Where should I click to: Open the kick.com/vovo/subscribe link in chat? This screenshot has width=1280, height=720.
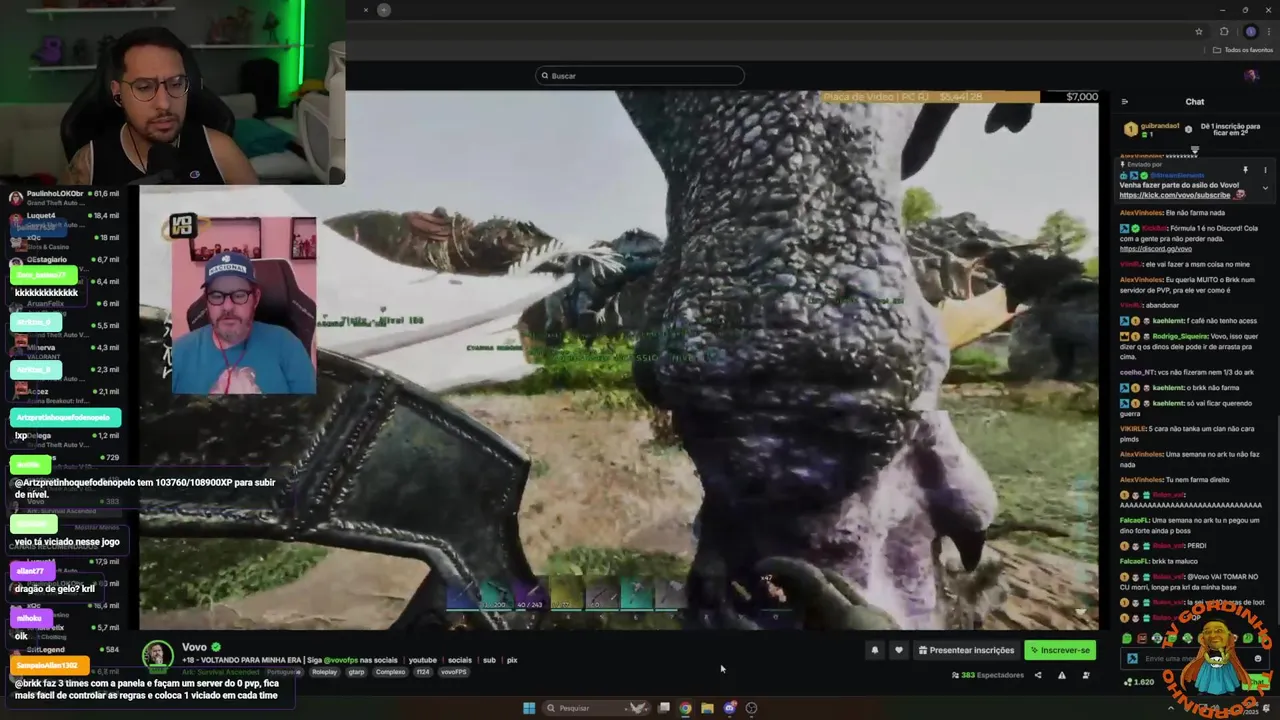pos(1174,195)
